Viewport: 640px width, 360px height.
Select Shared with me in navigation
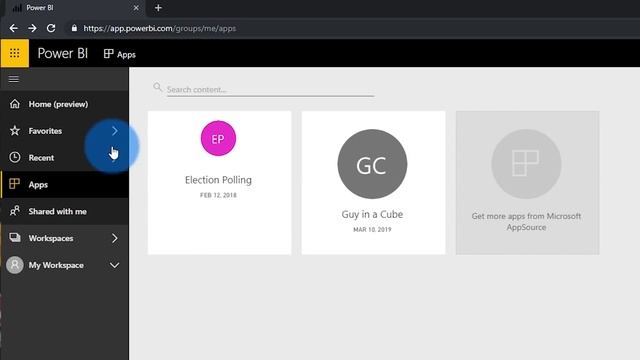[64, 211]
